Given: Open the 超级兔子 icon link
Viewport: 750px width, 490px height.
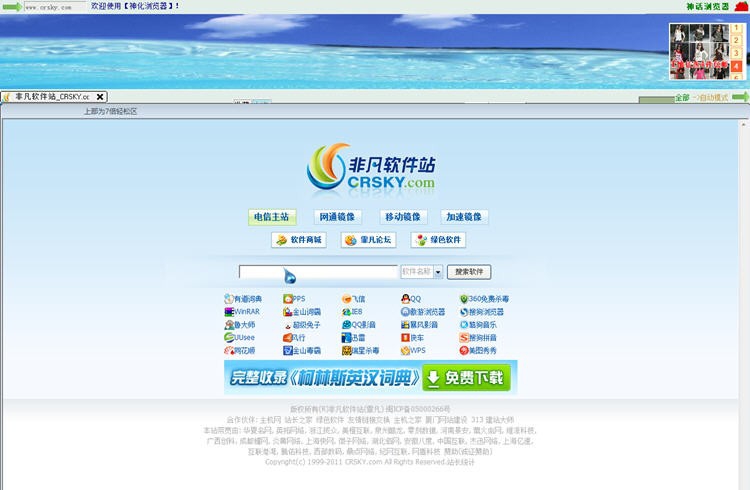Looking at the screenshot, I should (x=302, y=325).
